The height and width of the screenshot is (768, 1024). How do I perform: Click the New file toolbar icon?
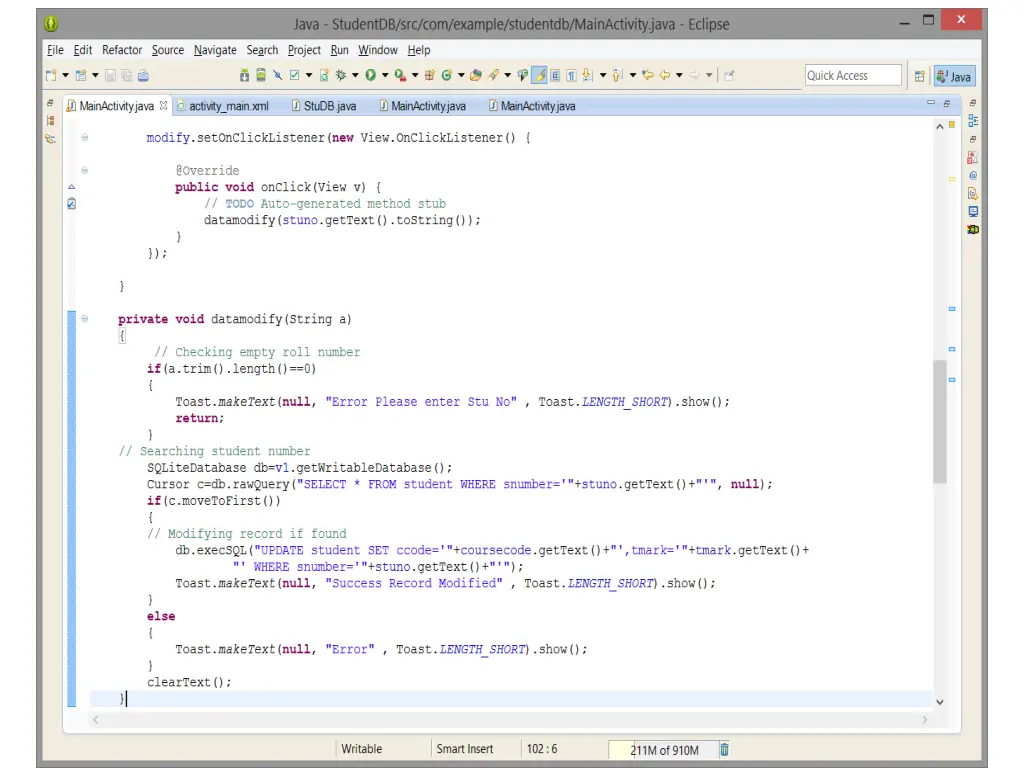tap(51, 76)
